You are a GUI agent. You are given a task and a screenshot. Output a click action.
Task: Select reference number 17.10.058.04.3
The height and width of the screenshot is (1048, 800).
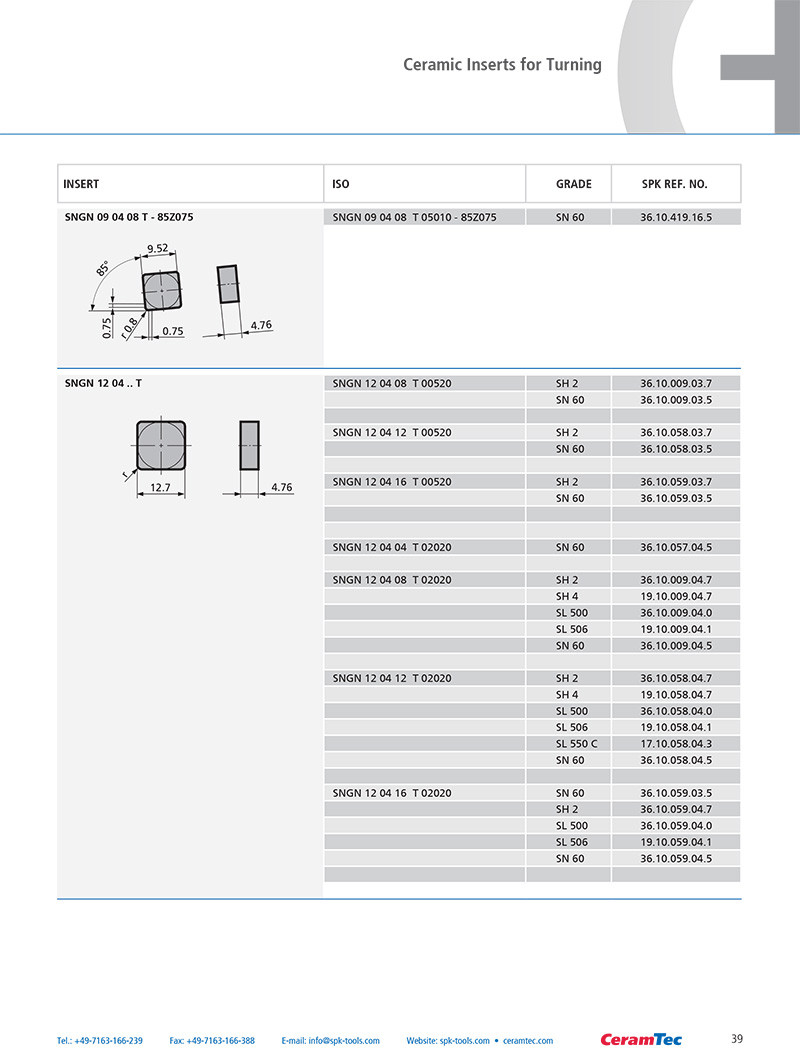(676, 743)
